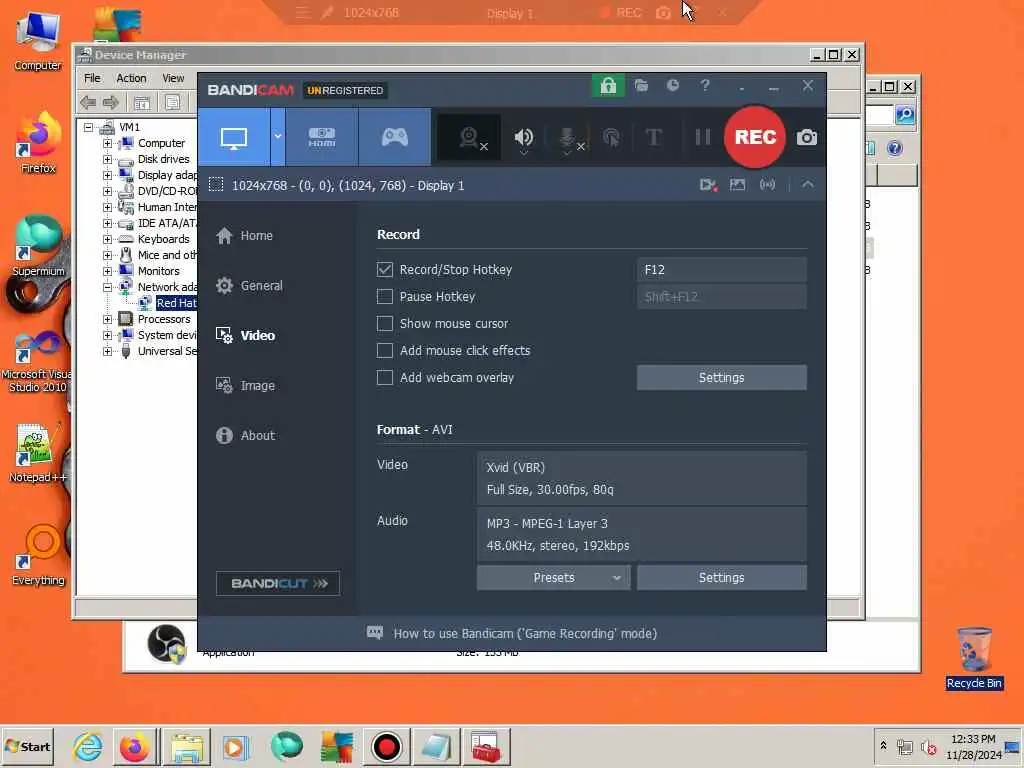Show hidden tray icons arrow
1024x768 pixels.
(883, 745)
